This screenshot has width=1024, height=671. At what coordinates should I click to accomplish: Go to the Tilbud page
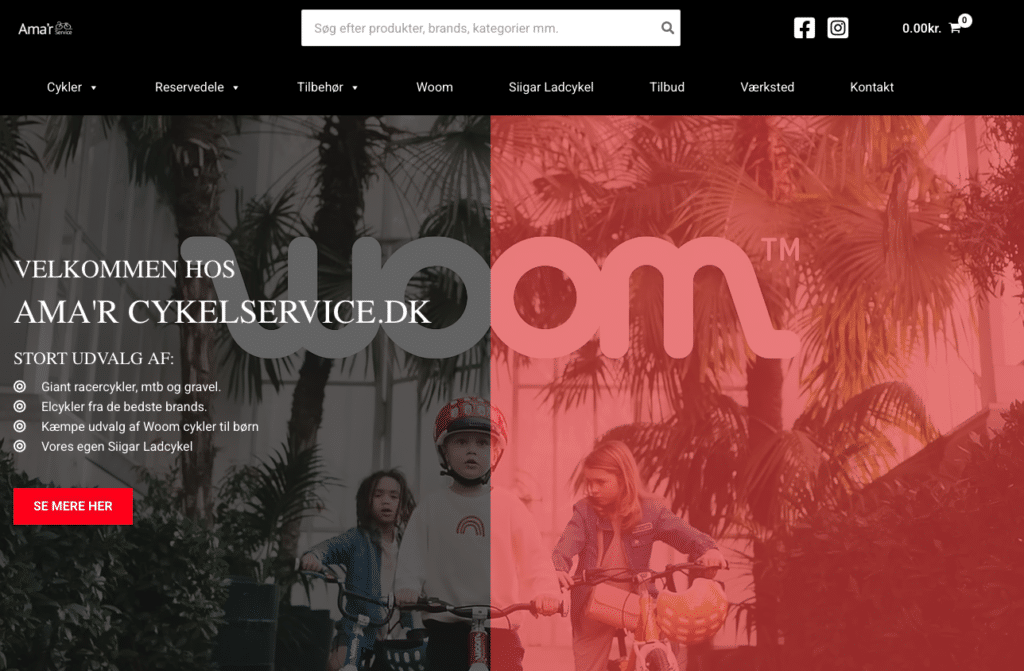click(667, 87)
